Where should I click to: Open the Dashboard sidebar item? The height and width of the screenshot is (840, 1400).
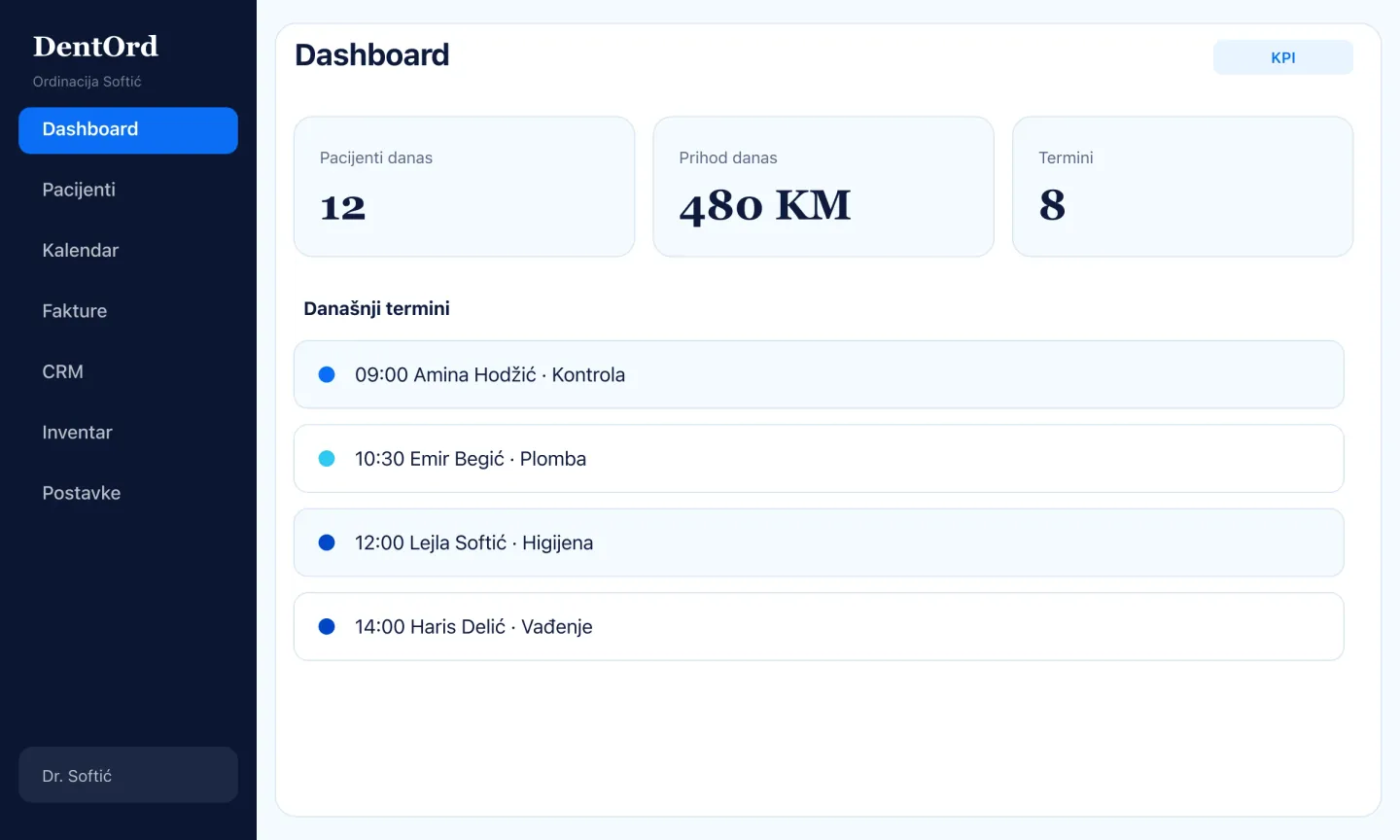coord(128,130)
